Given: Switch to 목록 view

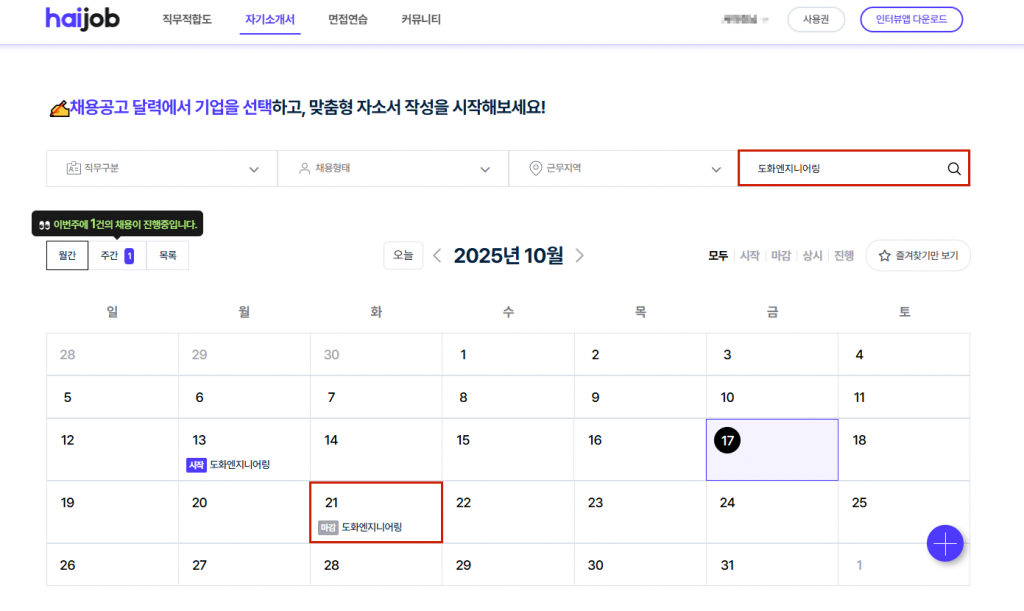Looking at the screenshot, I should 167,256.
